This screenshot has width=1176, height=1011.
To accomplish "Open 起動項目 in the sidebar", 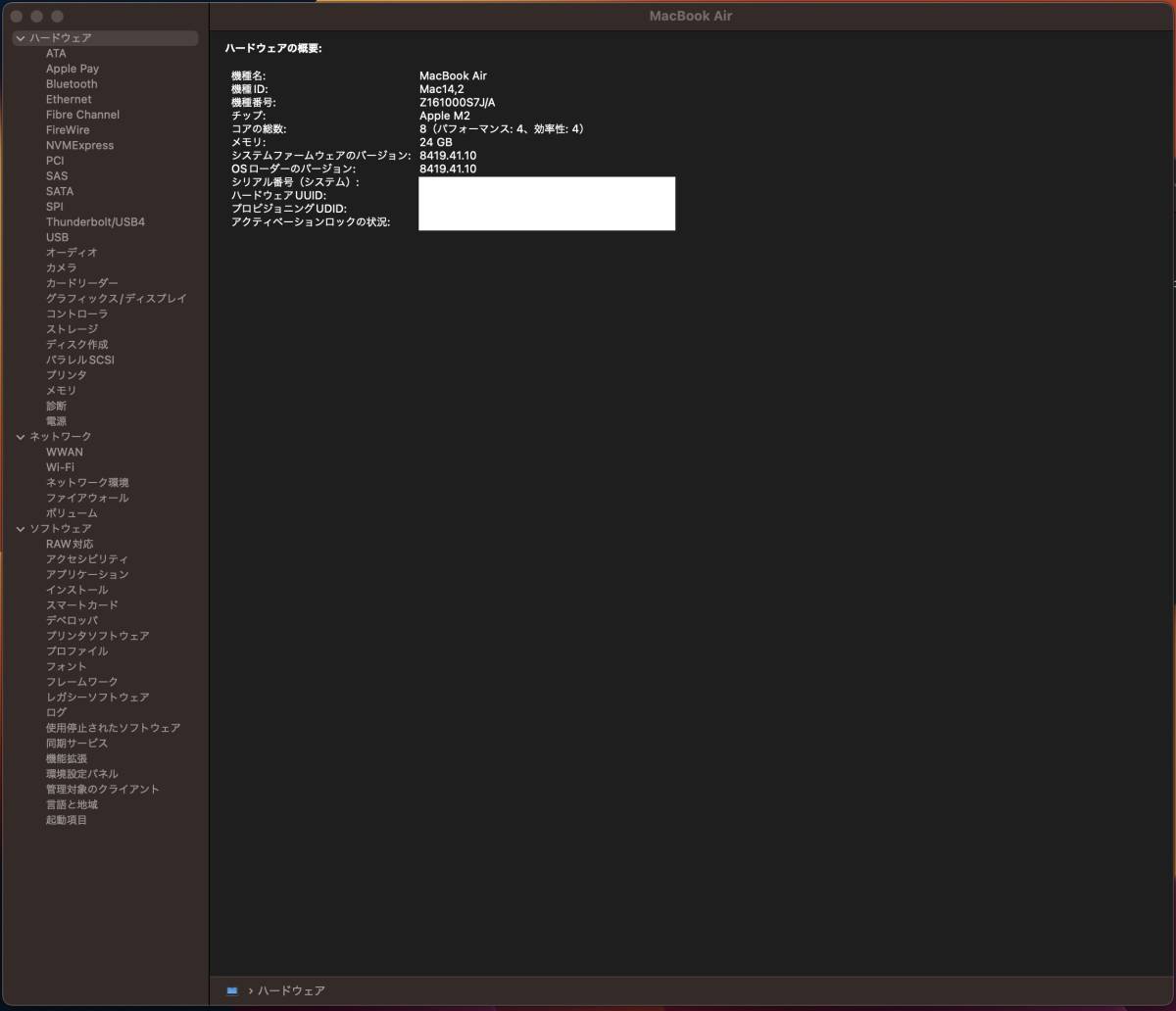I will click(x=66, y=820).
